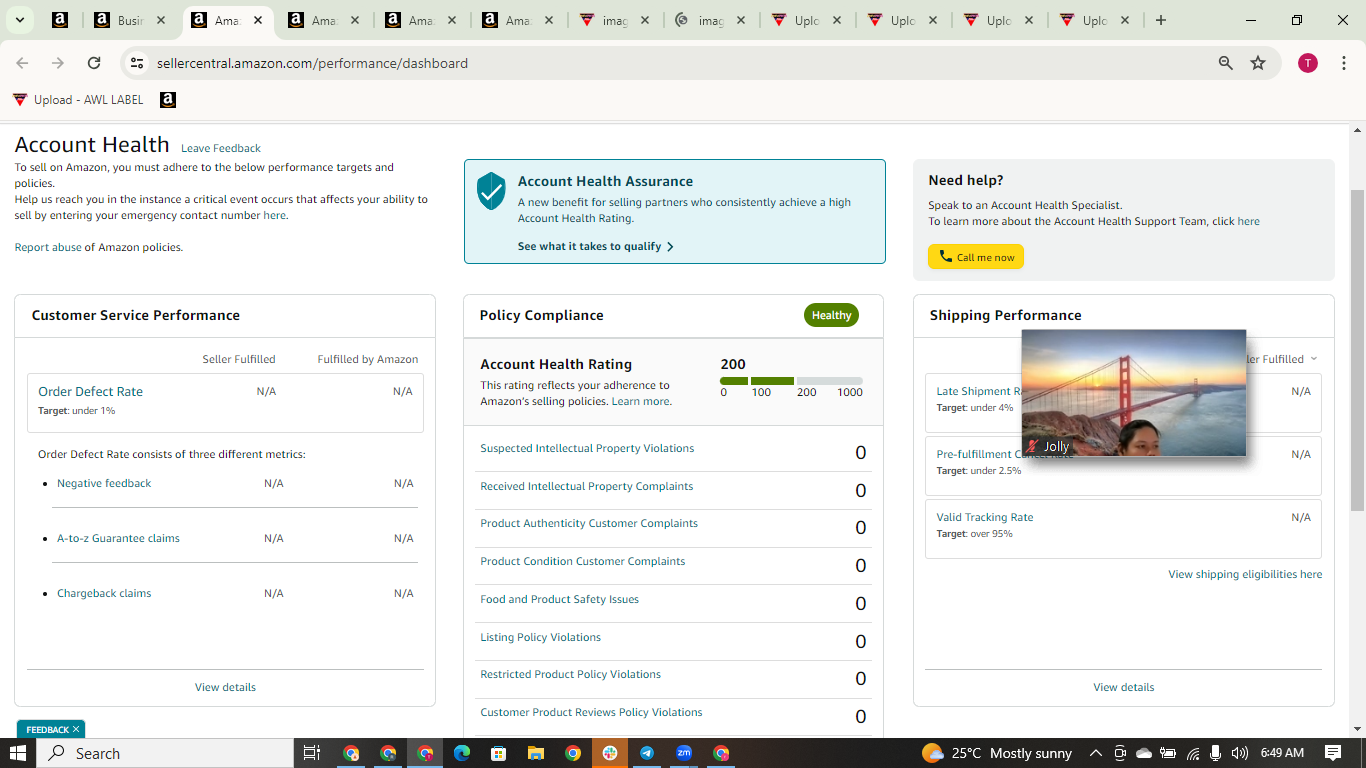Open See what it takes to qualify
Image resolution: width=1366 pixels, height=768 pixels.
(596, 246)
